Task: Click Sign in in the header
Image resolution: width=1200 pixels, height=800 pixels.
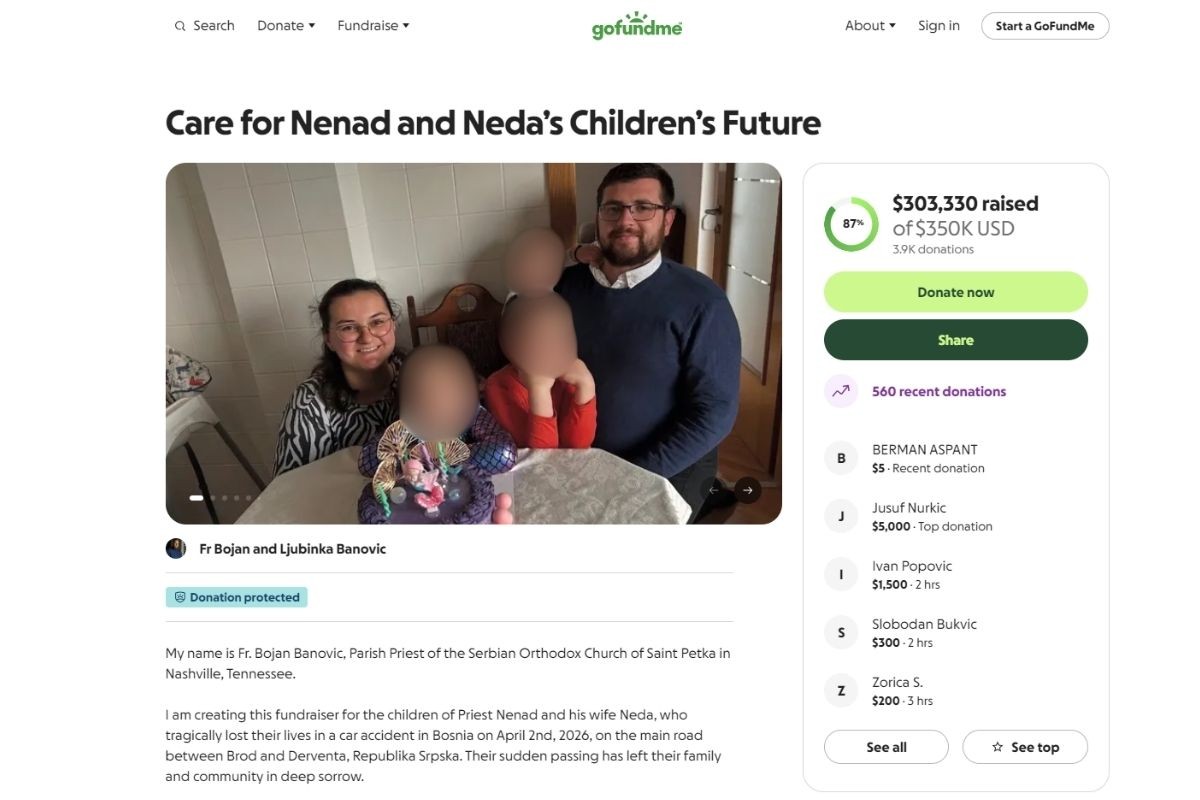Action: (x=939, y=26)
